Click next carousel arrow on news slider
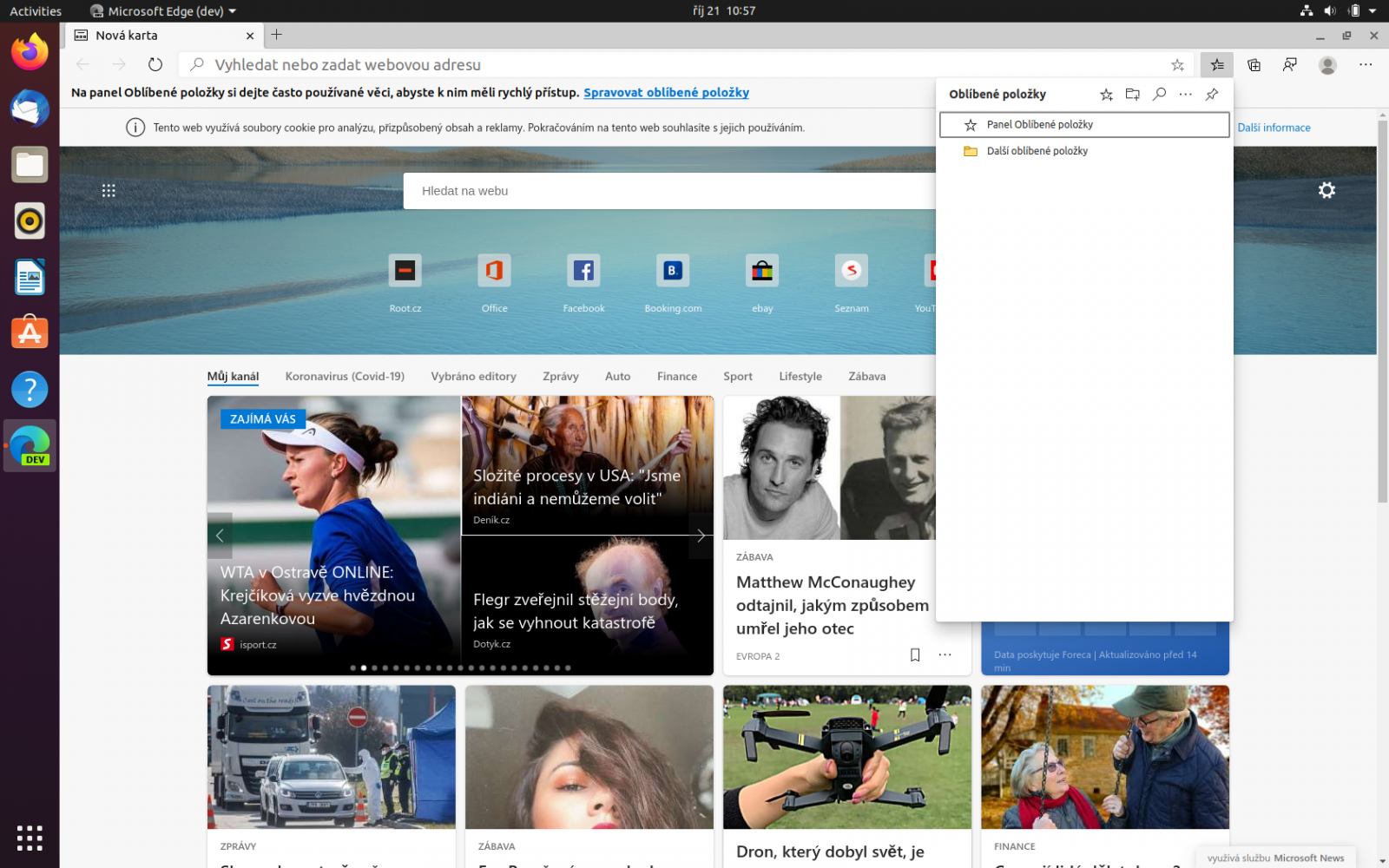The image size is (1389, 868). click(700, 536)
